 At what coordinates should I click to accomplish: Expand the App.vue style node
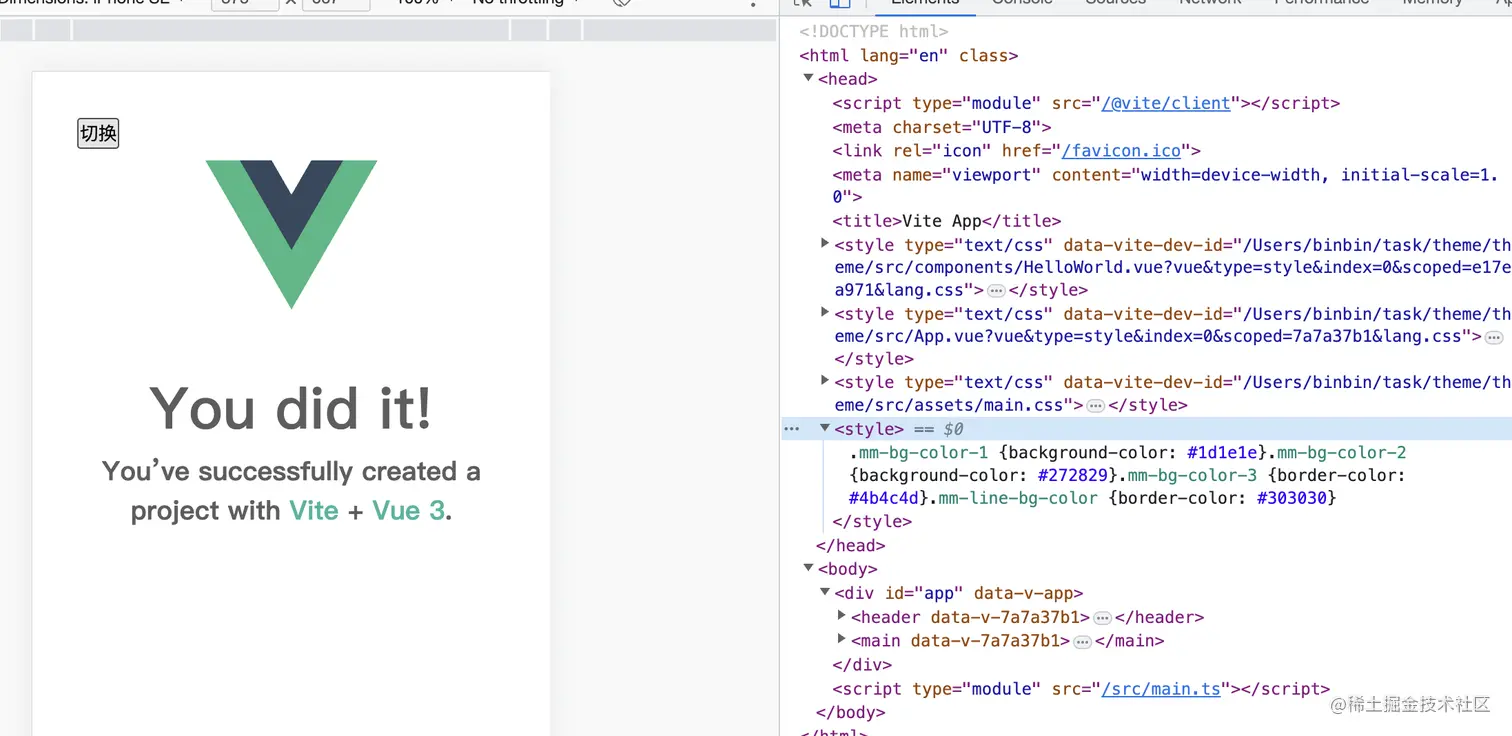pos(825,313)
